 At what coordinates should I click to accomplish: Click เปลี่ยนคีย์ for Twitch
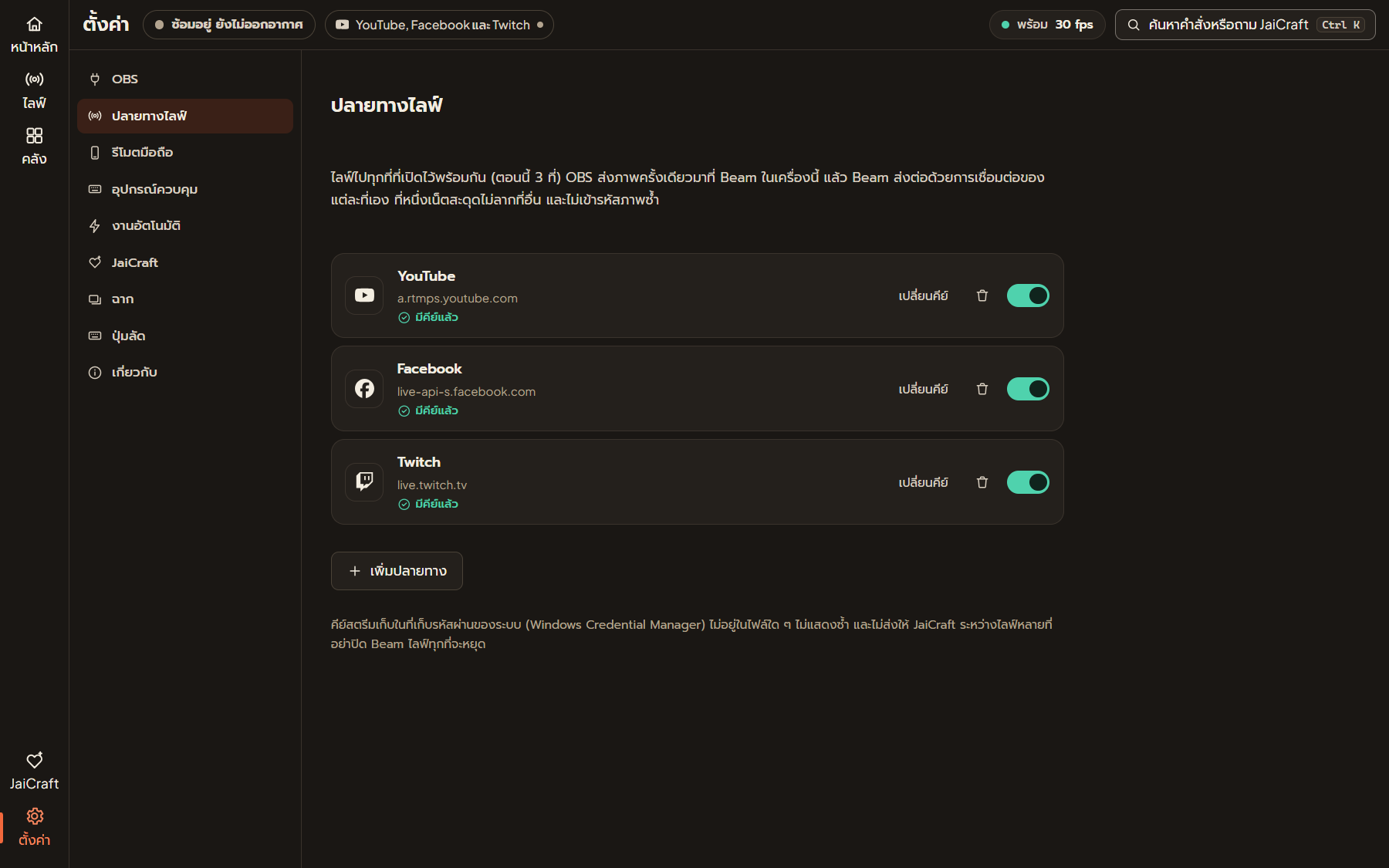pyautogui.click(x=923, y=482)
